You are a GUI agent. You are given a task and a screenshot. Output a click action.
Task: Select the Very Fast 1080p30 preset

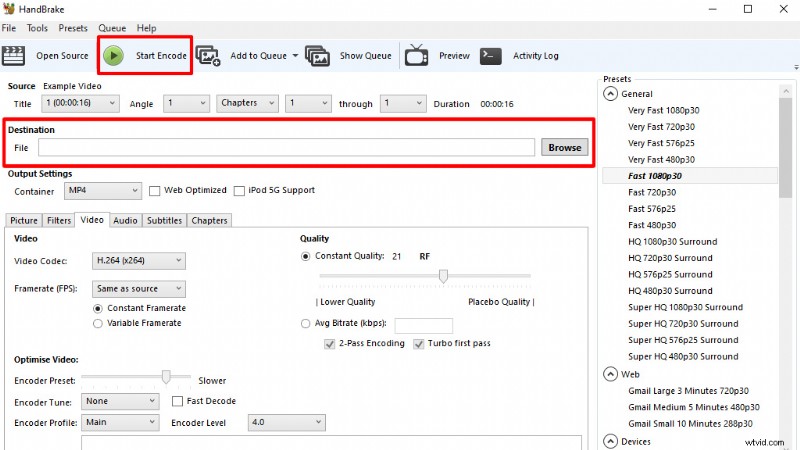663,110
